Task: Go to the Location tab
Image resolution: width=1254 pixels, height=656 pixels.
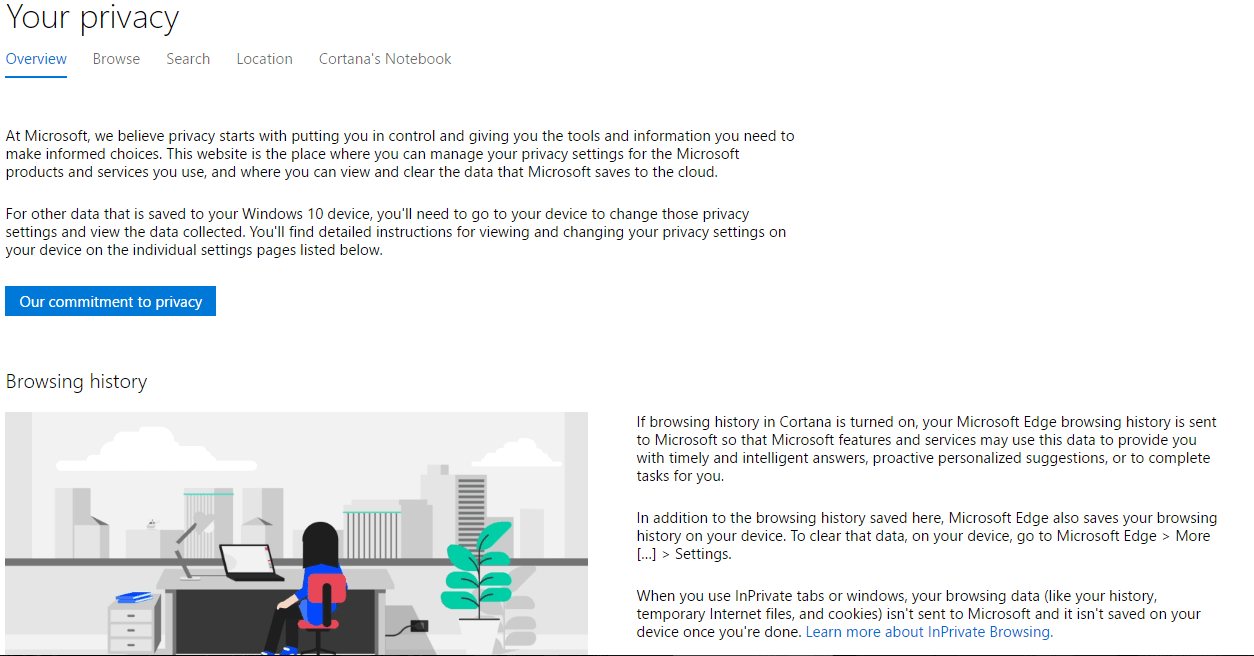Action: 264,59
